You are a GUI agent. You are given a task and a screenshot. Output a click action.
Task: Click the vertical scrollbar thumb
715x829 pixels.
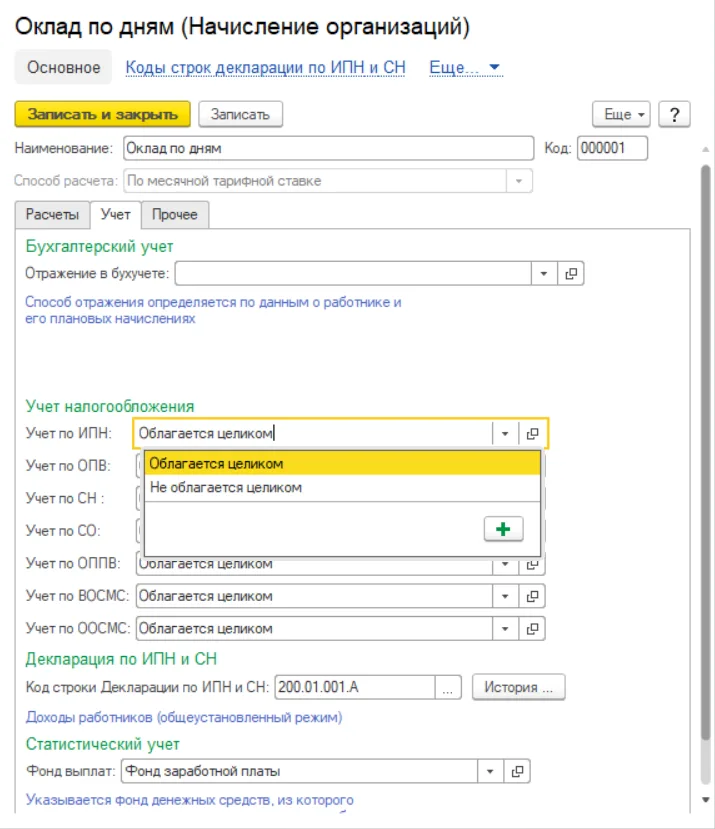tap(705, 452)
